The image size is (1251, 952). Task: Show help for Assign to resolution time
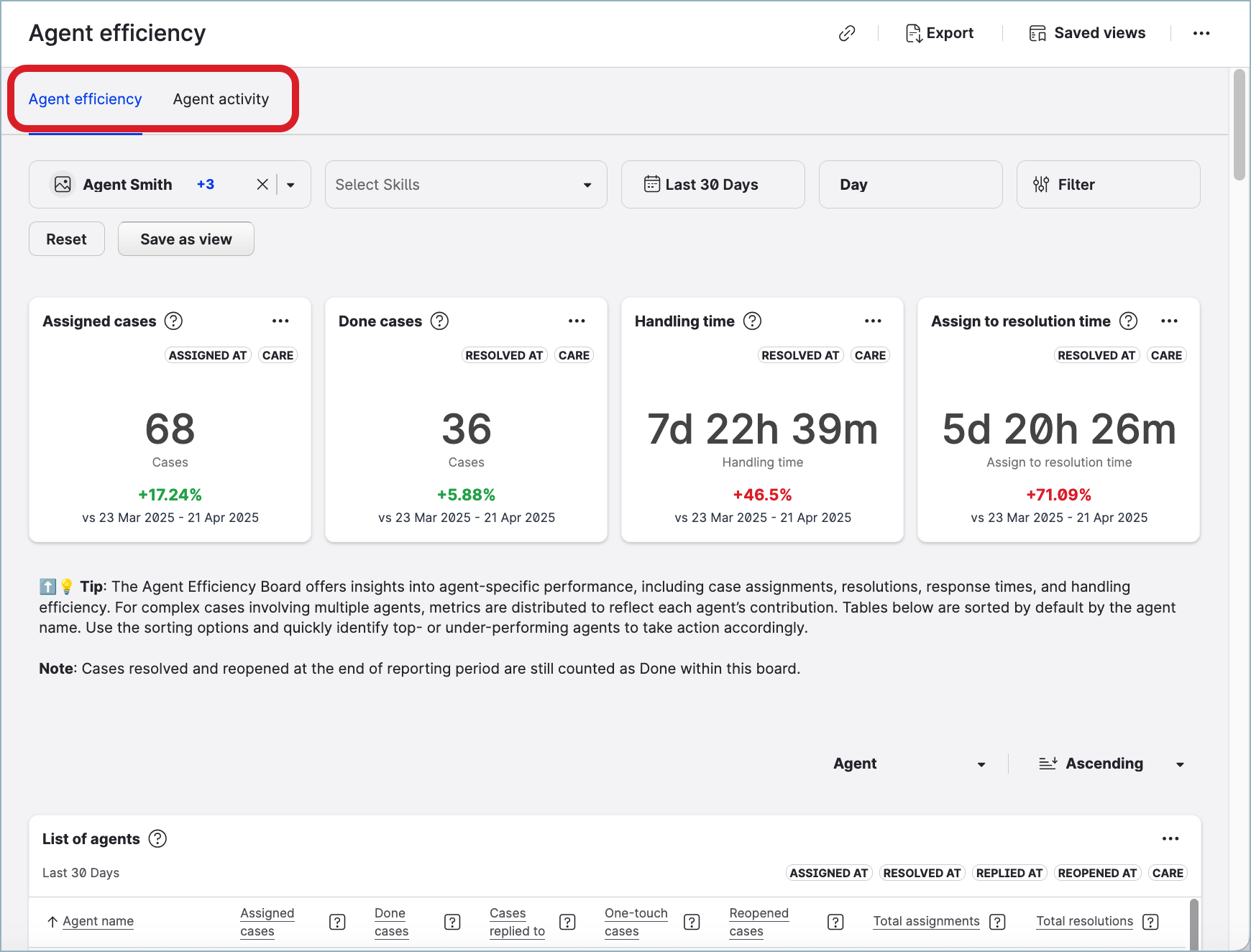(1129, 321)
